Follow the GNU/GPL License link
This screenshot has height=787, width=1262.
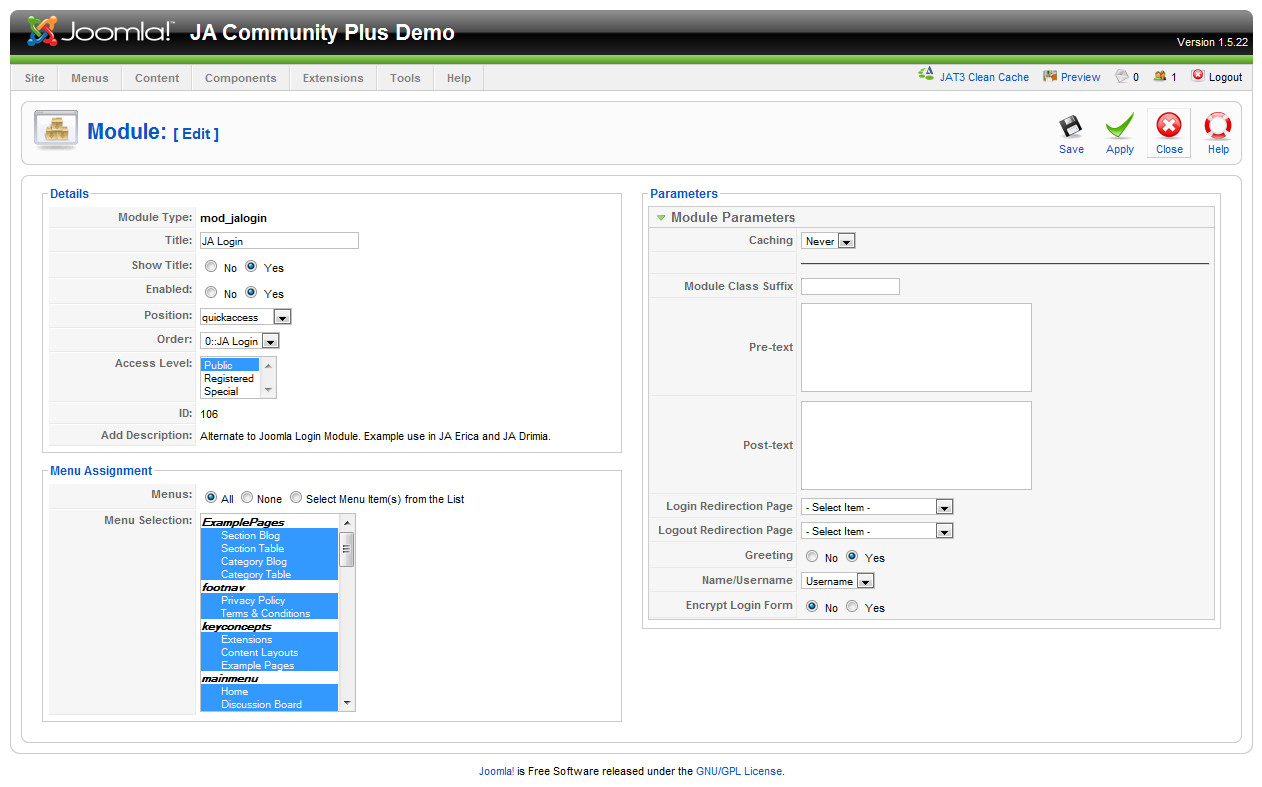click(x=739, y=771)
